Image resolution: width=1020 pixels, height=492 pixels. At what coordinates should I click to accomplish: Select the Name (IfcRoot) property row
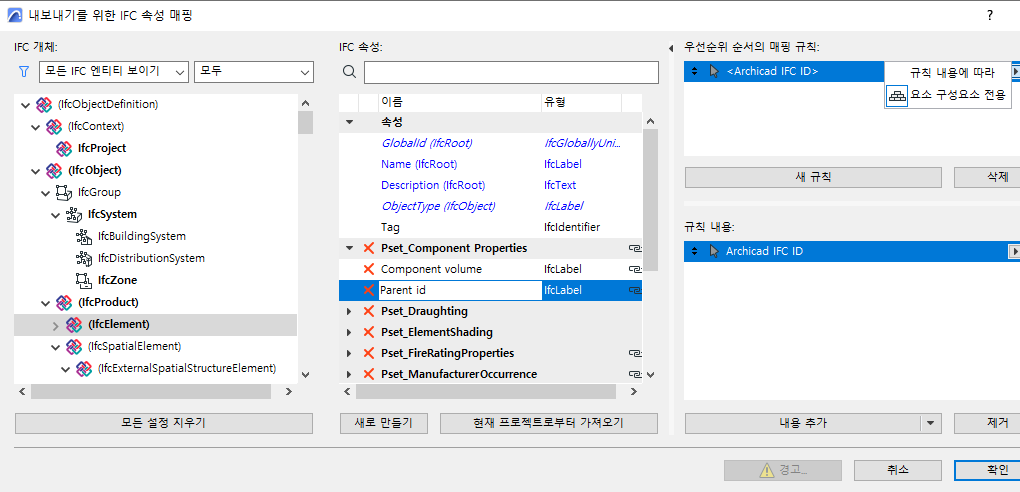click(x=490, y=164)
